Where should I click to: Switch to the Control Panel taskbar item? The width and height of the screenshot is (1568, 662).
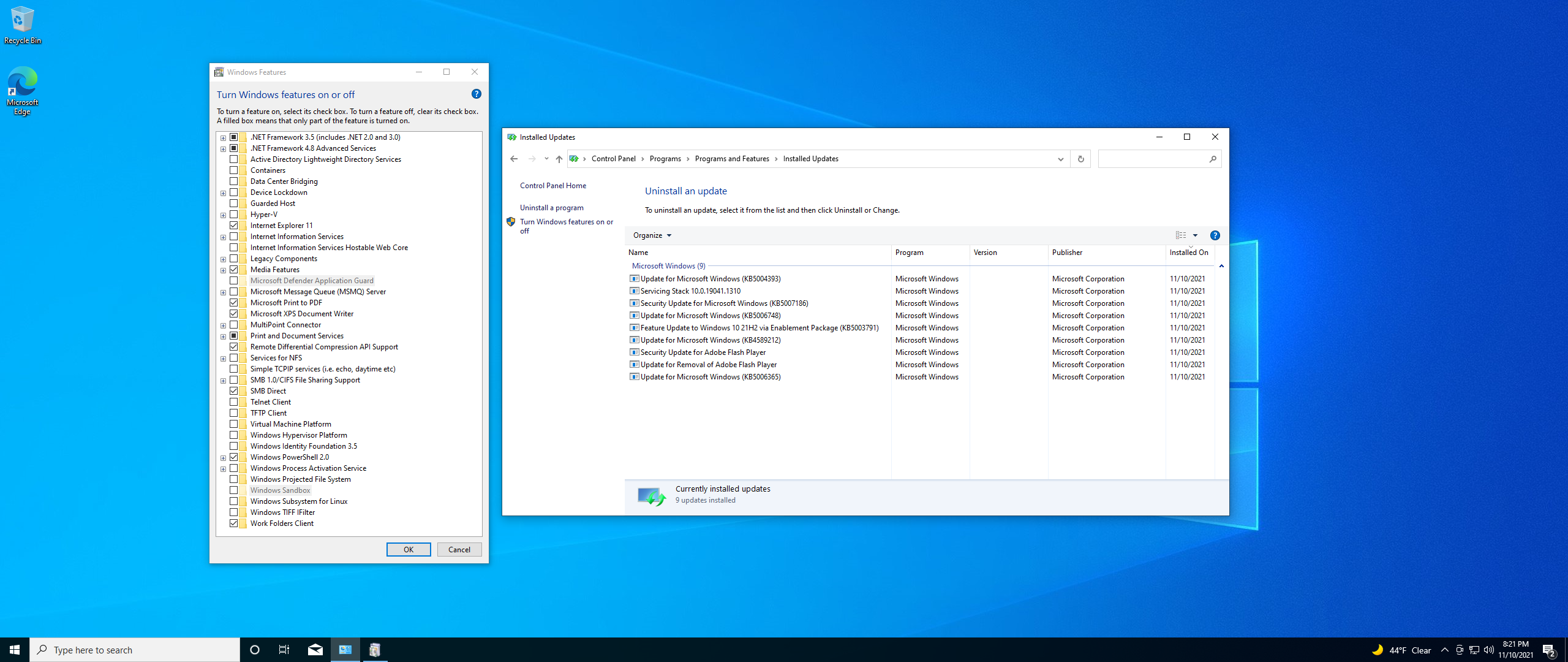click(x=345, y=650)
